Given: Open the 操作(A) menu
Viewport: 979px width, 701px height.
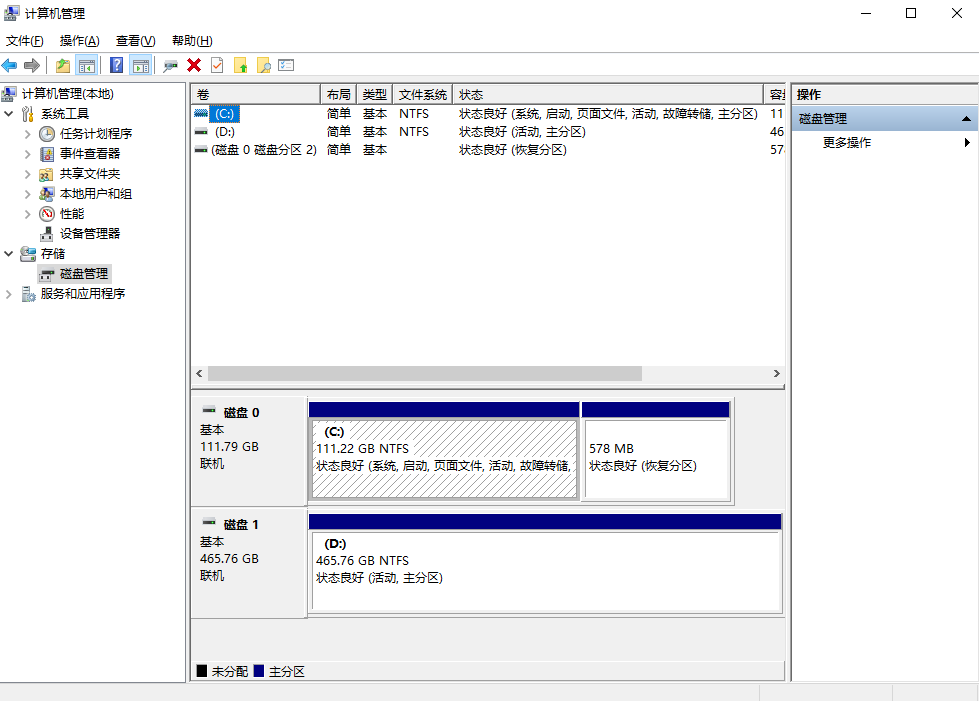Looking at the screenshot, I should click(79, 41).
